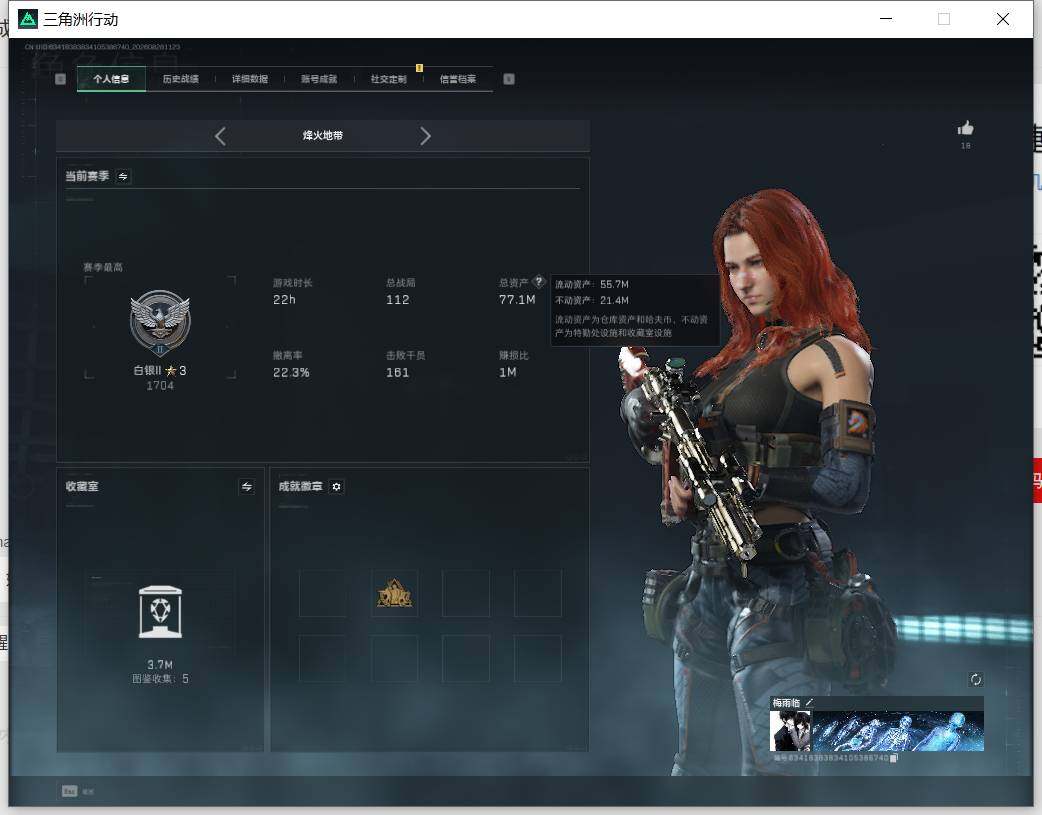The width and height of the screenshot is (1042, 815).
Task: Click the 击败干员 value 161
Action: 397,373
